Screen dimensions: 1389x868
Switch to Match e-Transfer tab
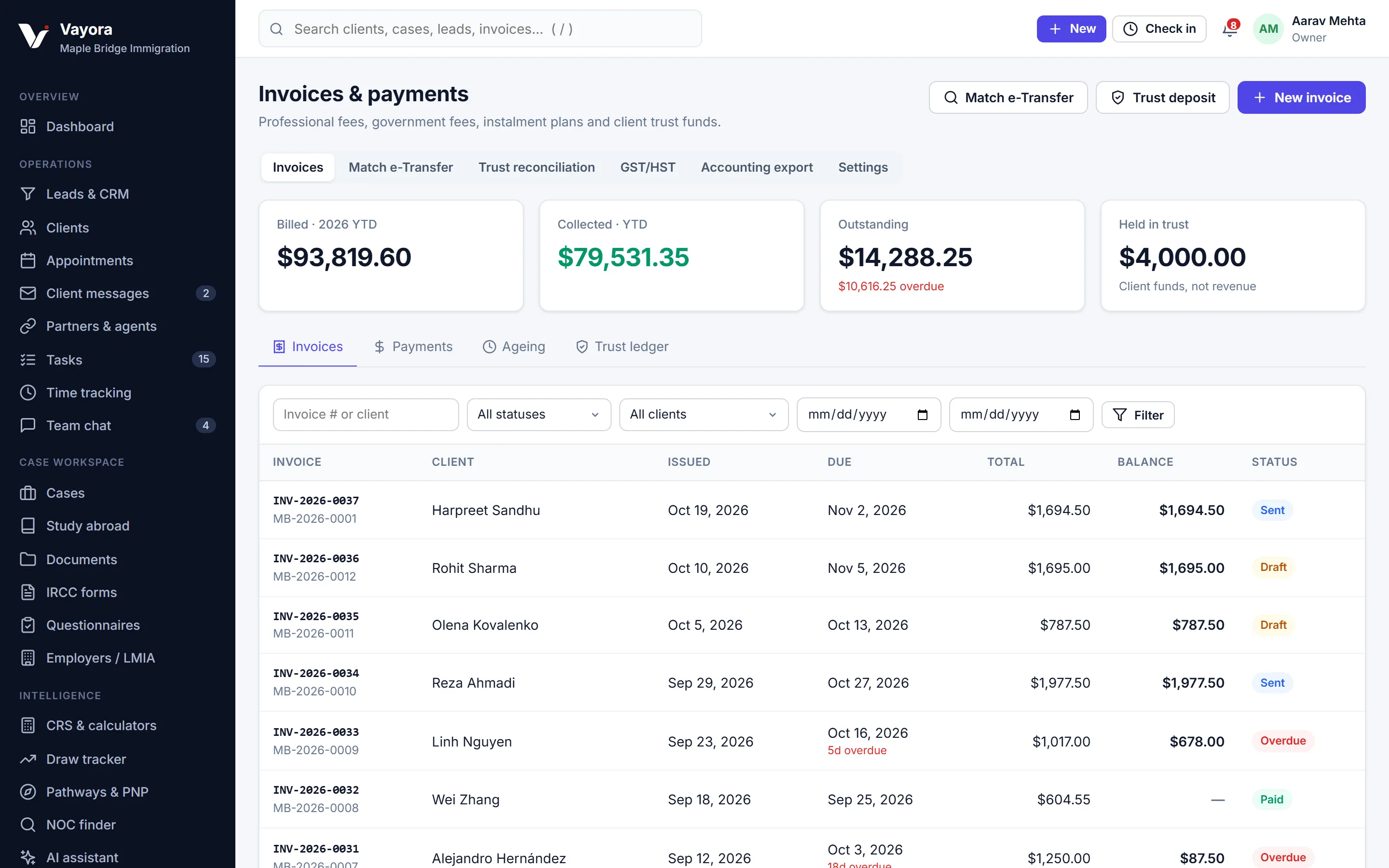tap(401, 167)
